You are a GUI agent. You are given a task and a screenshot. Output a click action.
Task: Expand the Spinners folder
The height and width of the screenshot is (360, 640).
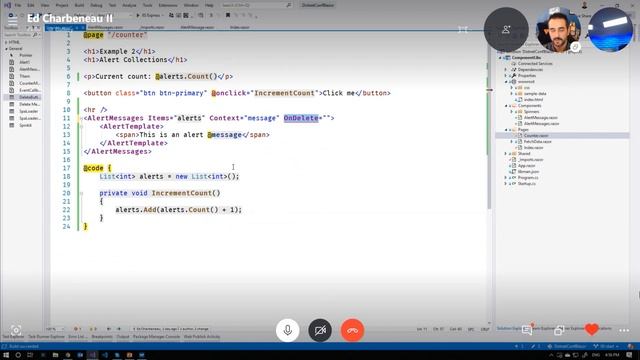[511, 111]
